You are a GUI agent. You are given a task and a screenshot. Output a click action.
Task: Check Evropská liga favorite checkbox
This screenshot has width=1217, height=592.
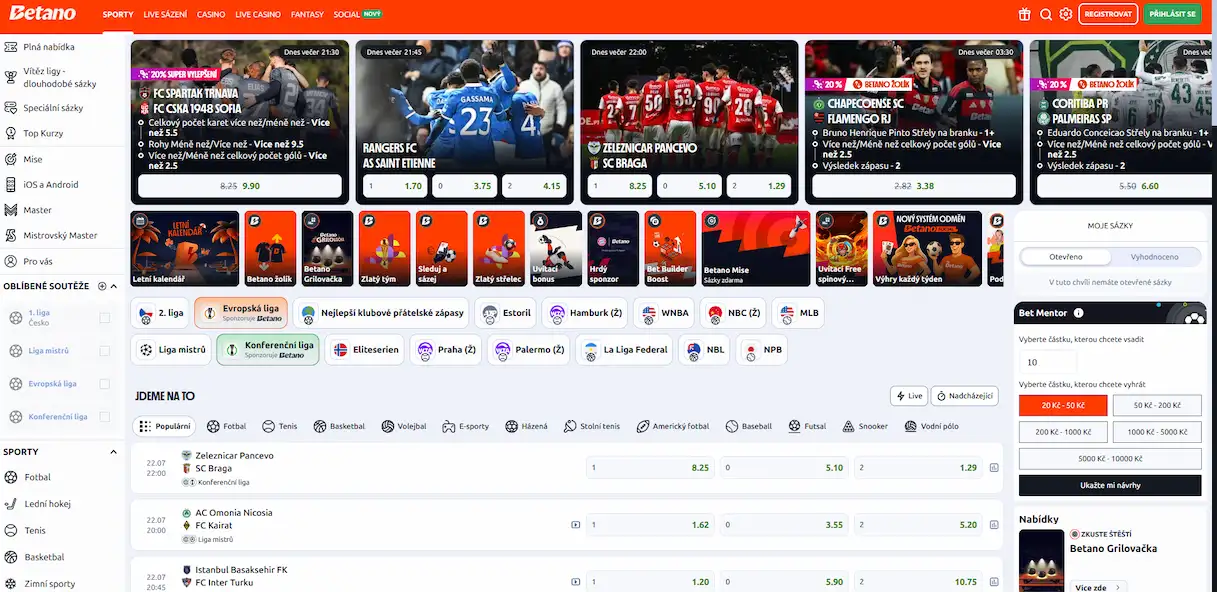coord(105,384)
